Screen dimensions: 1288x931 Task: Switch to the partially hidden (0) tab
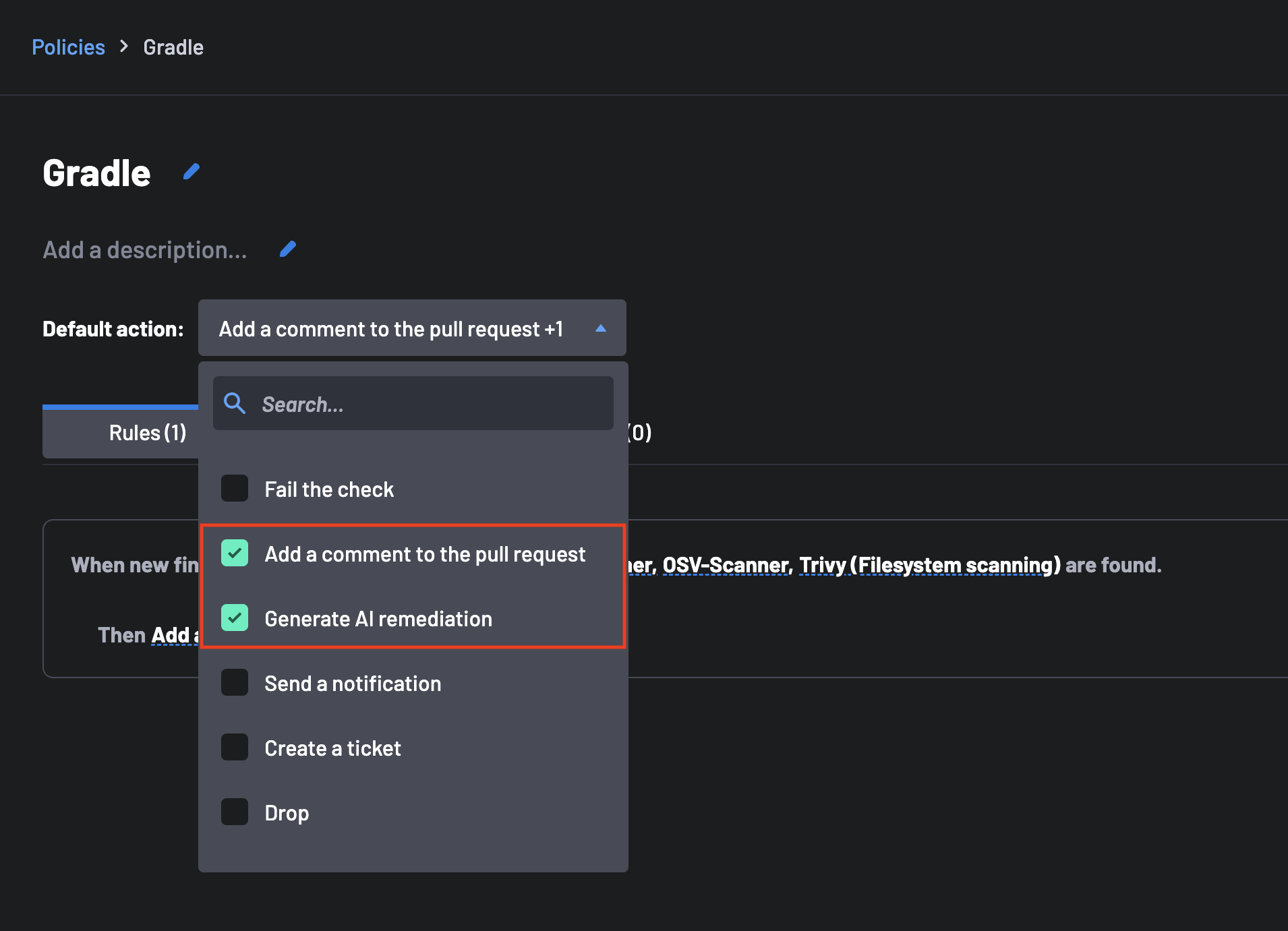(640, 433)
